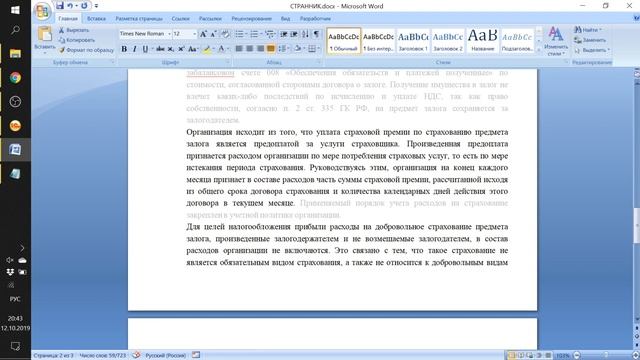Open the Найти find tool
Viewport: 640px width, 360px height.
coord(588,30)
